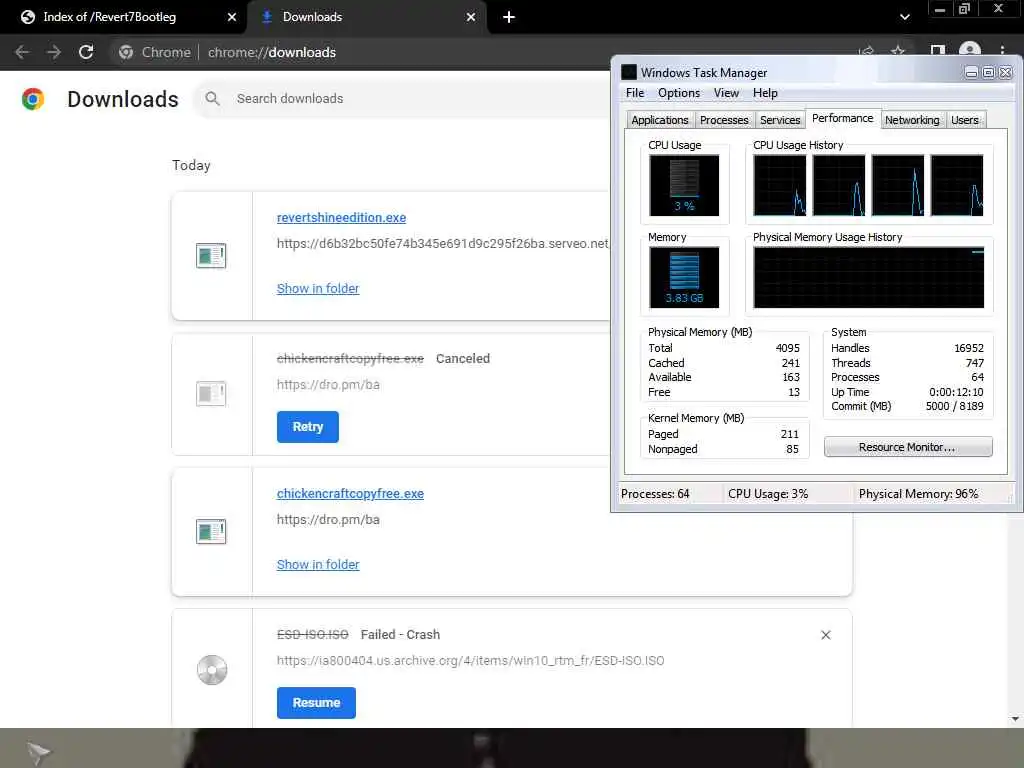The image size is (1024, 768).
Task: Close the Index of /Revert7Bootleg tab
Action: tap(232, 17)
